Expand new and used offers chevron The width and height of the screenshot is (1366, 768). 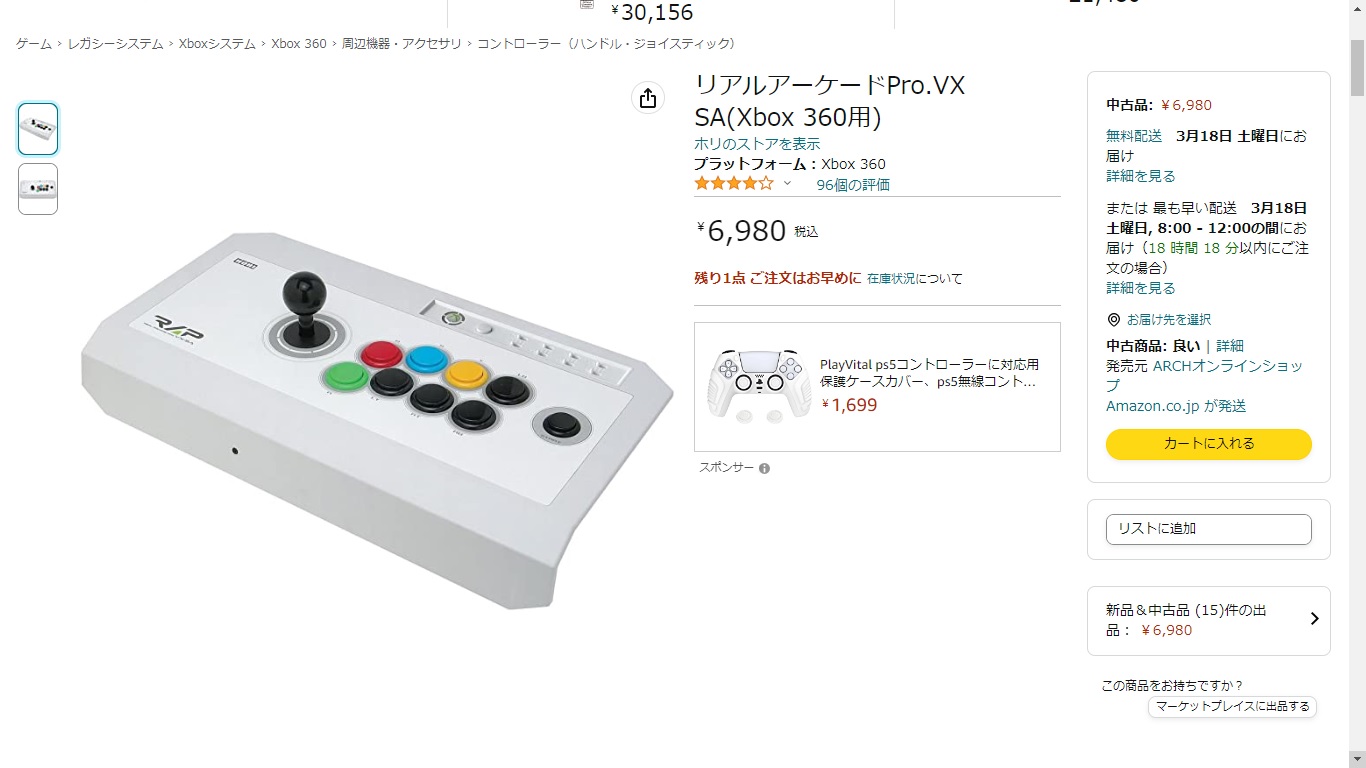click(x=1314, y=619)
